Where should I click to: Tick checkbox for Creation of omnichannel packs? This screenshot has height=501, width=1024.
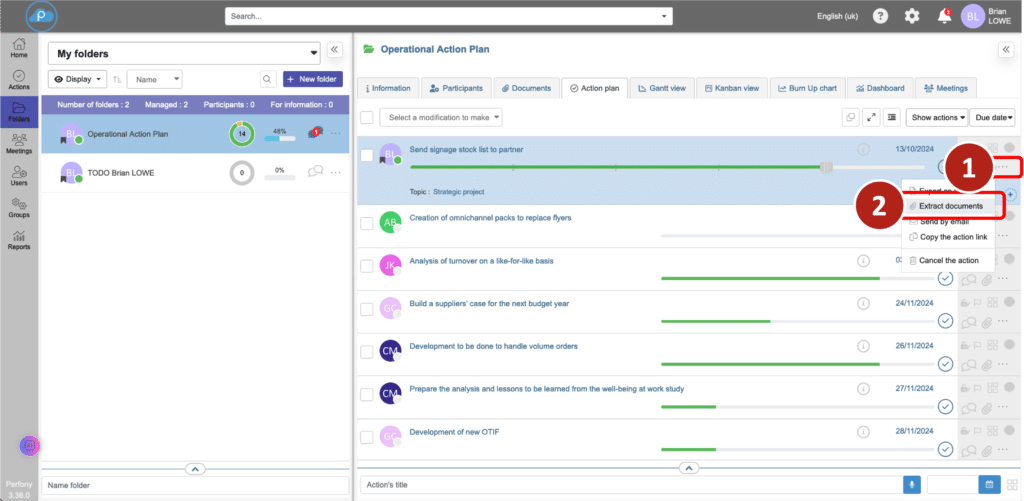(x=367, y=223)
